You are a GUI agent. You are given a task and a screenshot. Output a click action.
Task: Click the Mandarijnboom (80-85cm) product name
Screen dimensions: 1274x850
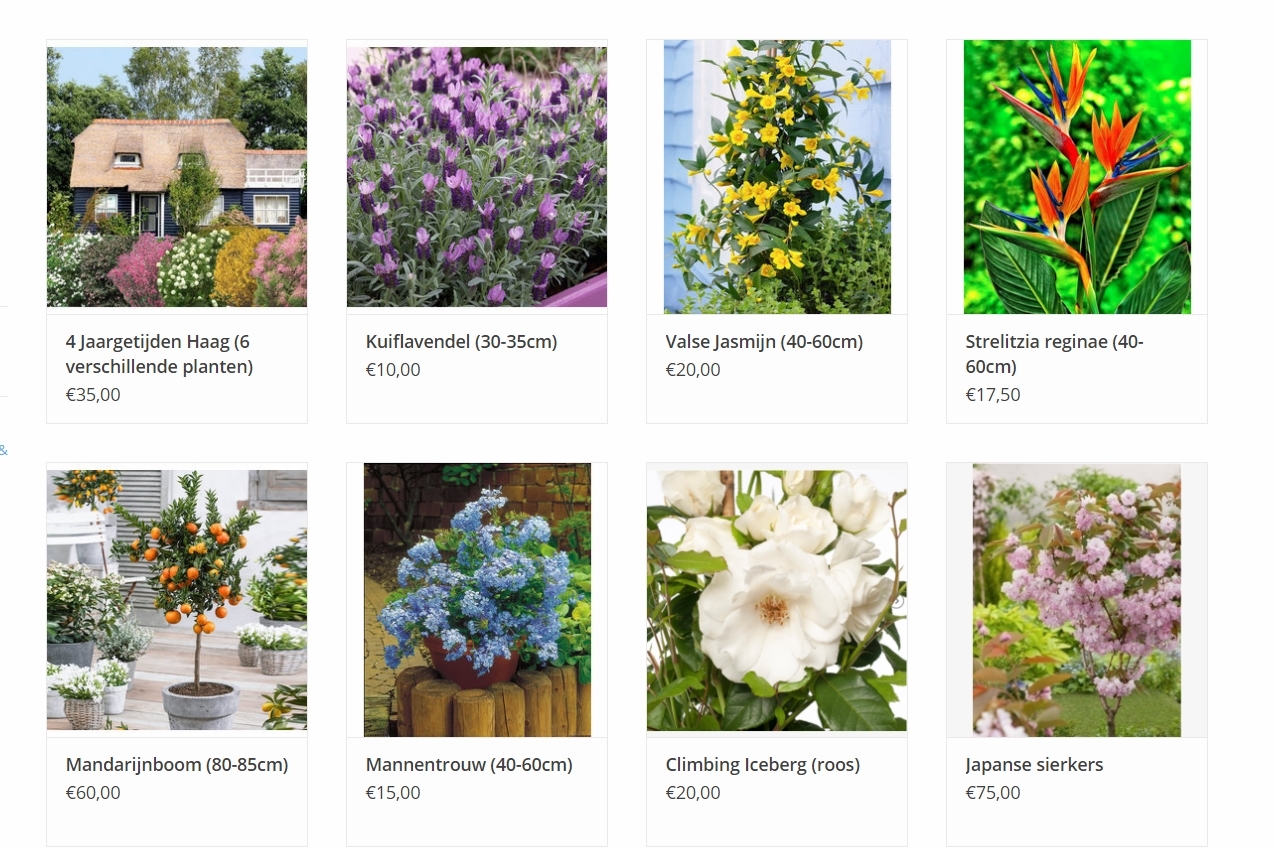(x=177, y=765)
